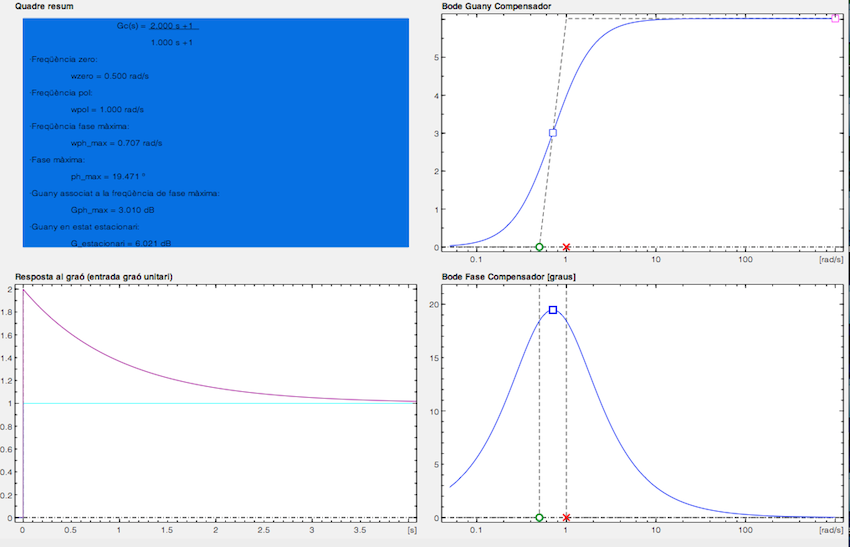Click the 'Freqüència pol:' label
This screenshot has height=547, width=850.
tap(61, 93)
